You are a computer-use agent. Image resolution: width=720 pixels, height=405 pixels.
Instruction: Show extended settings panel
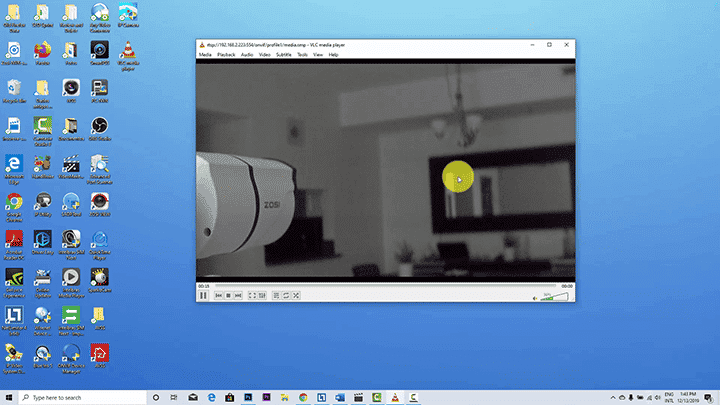tap(262, 296)
